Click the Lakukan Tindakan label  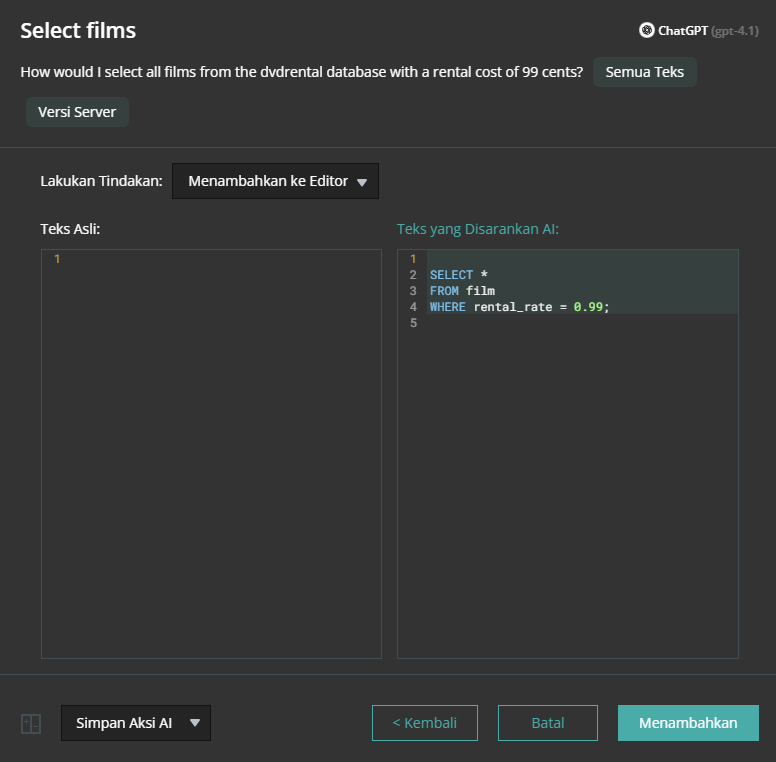pos(101,181)
